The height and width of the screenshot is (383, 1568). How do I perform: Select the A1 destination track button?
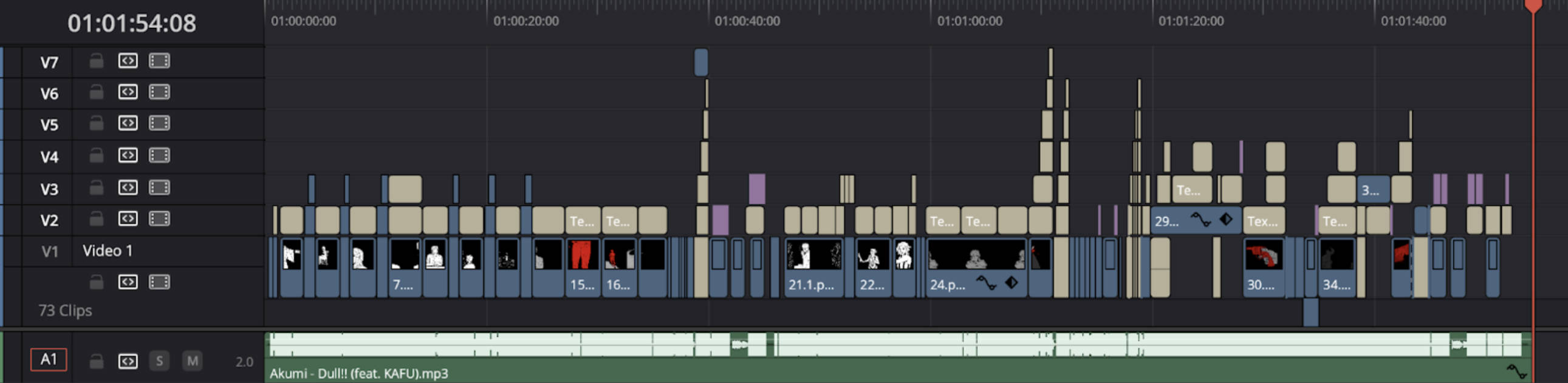(x=49, y=360)
